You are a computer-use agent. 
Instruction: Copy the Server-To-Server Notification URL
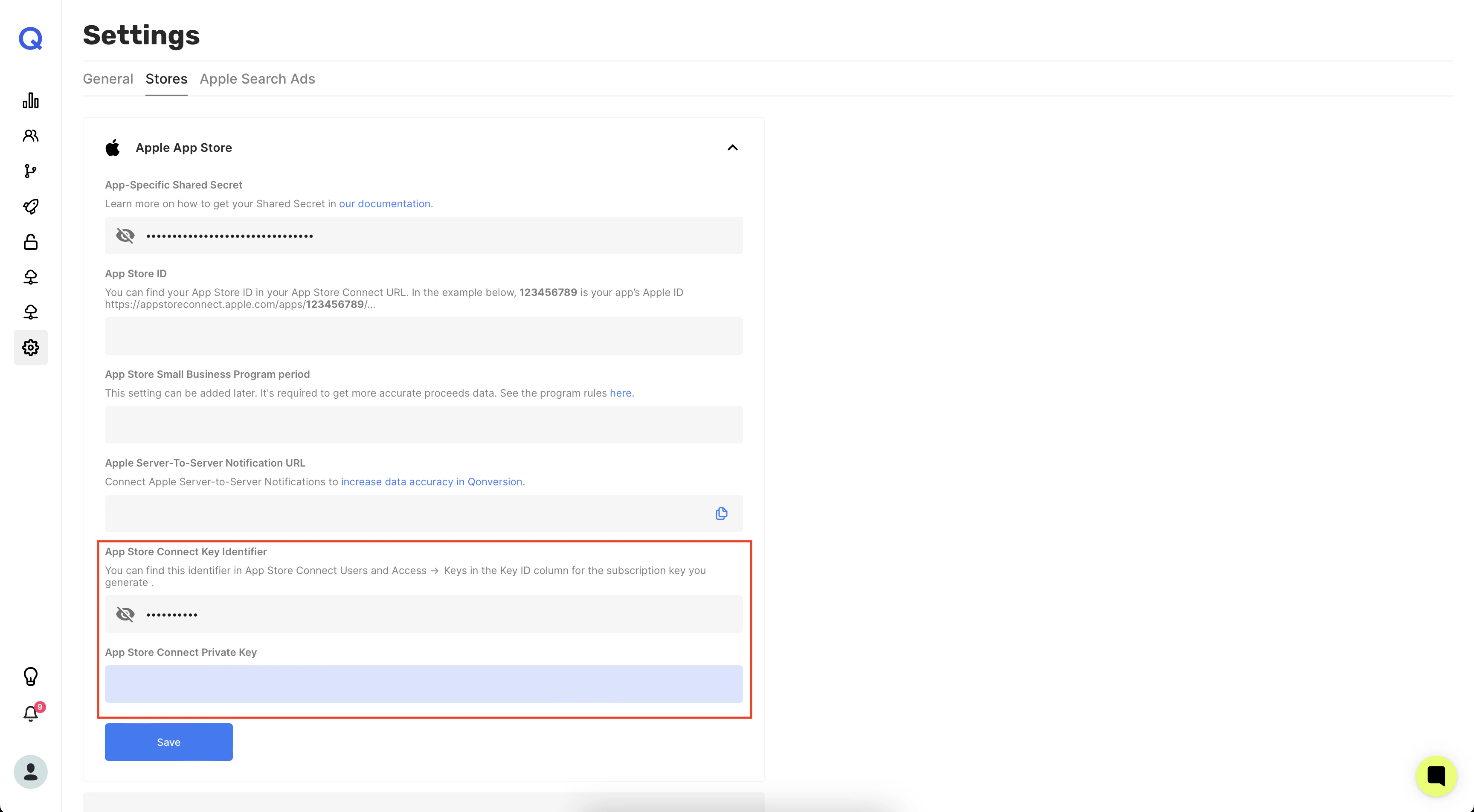tap(721, 513)
